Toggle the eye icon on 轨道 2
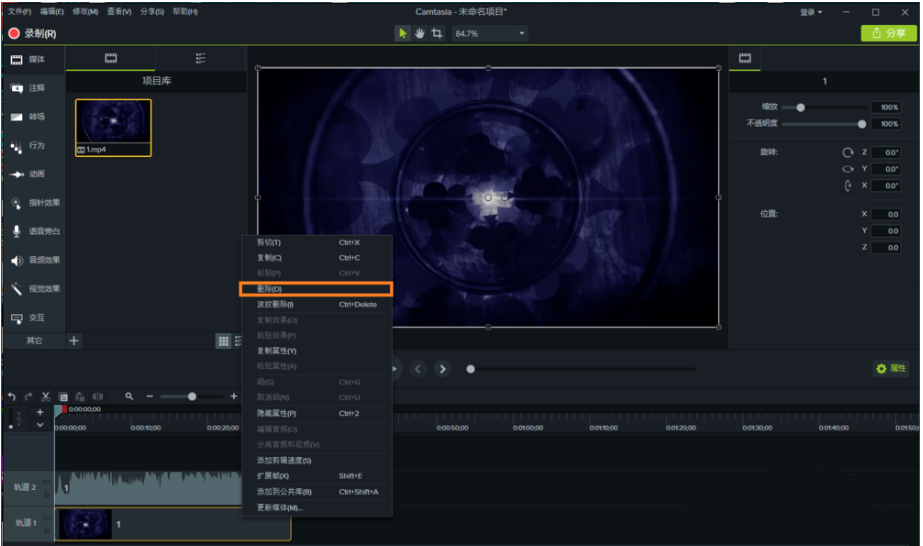Image resolution: width=923 pixels, height=546 pixels. pos(47,483)
